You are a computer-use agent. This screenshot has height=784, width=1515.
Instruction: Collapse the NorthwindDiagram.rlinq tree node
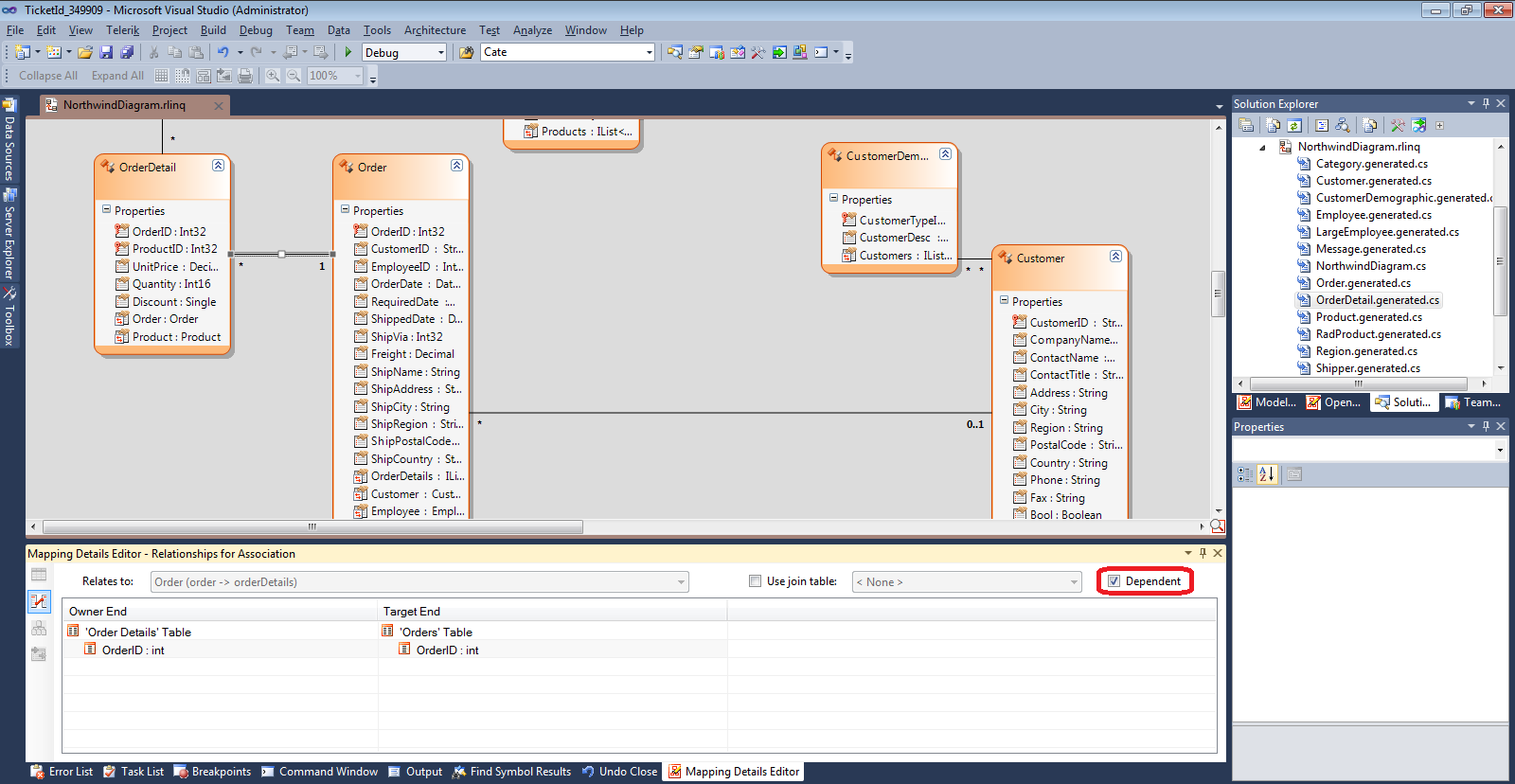[x=1263, y=148]
